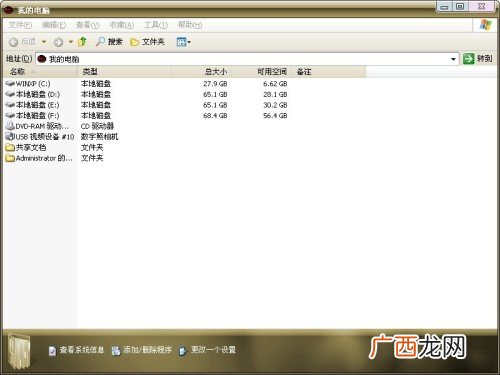Maximize the 我的电脑 window
This screenshot has width=500, height=375.
(x=460, y=6)
